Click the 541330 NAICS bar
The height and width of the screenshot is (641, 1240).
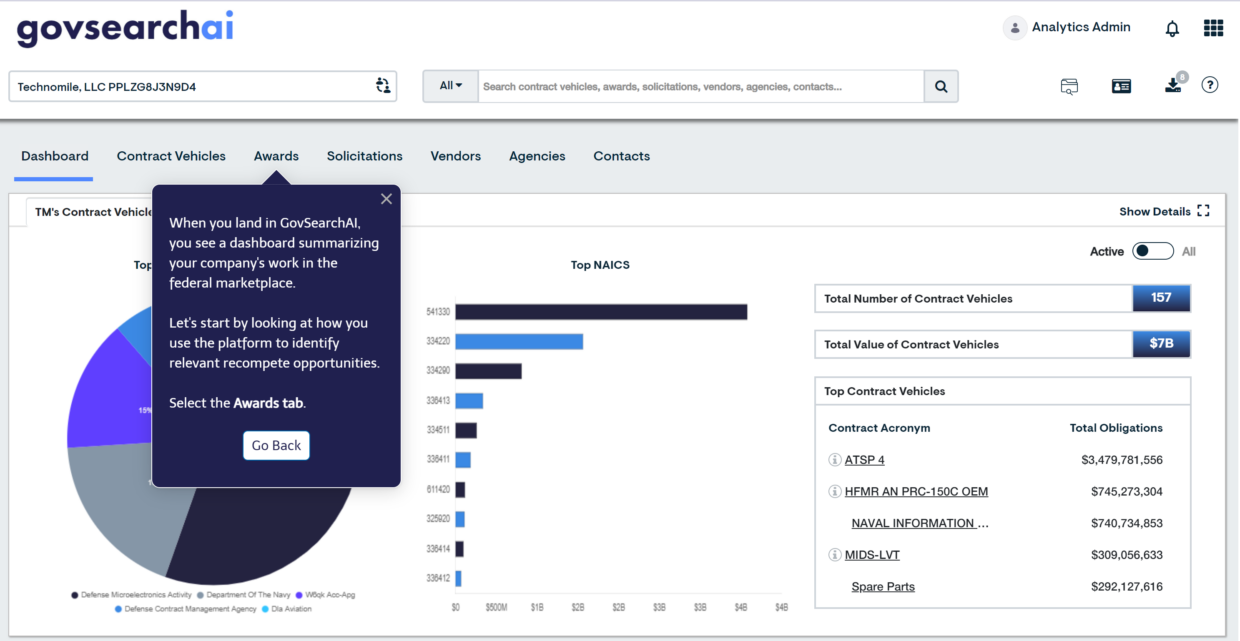coord(601,312)
